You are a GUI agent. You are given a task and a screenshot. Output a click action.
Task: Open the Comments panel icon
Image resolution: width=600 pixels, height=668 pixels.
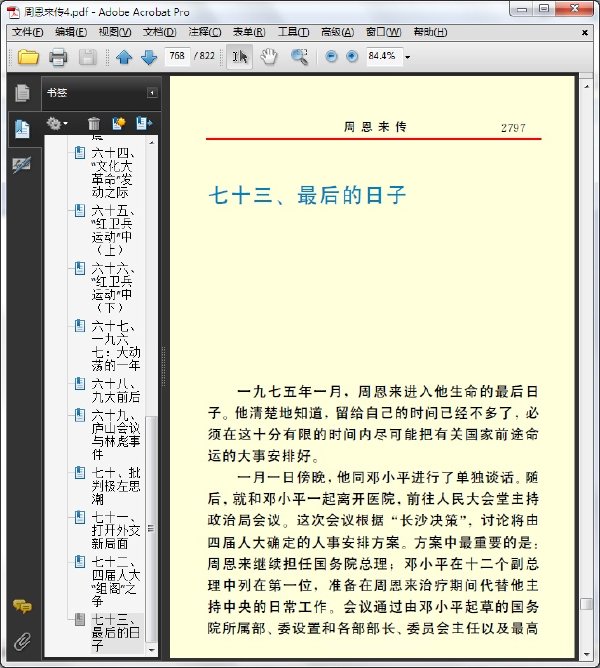point(22,606)
